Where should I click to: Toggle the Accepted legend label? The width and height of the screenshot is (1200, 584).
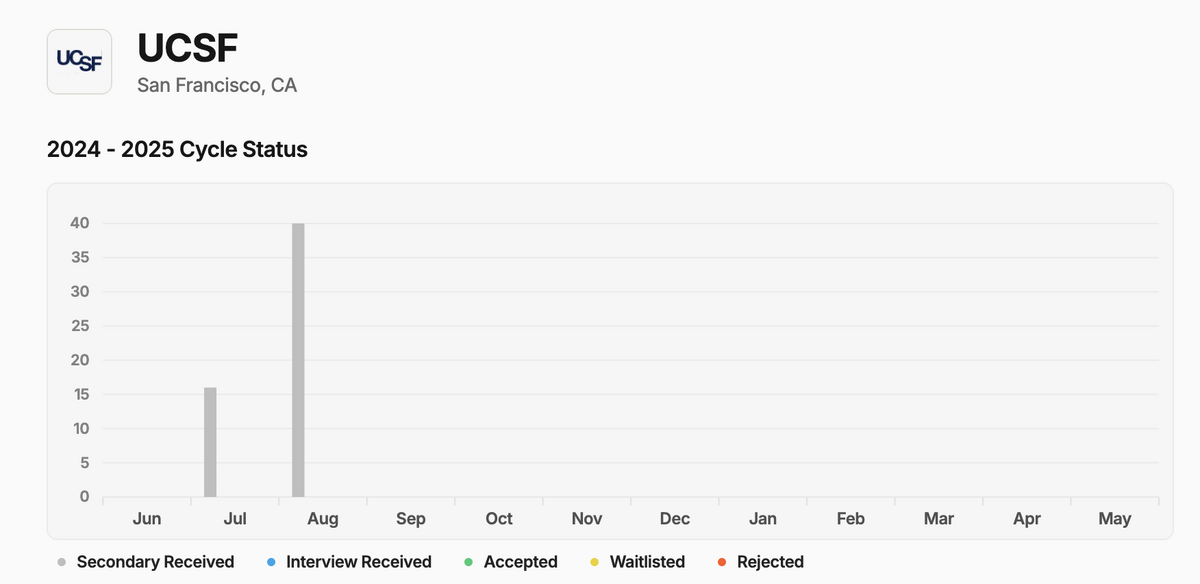coord(520,562)
